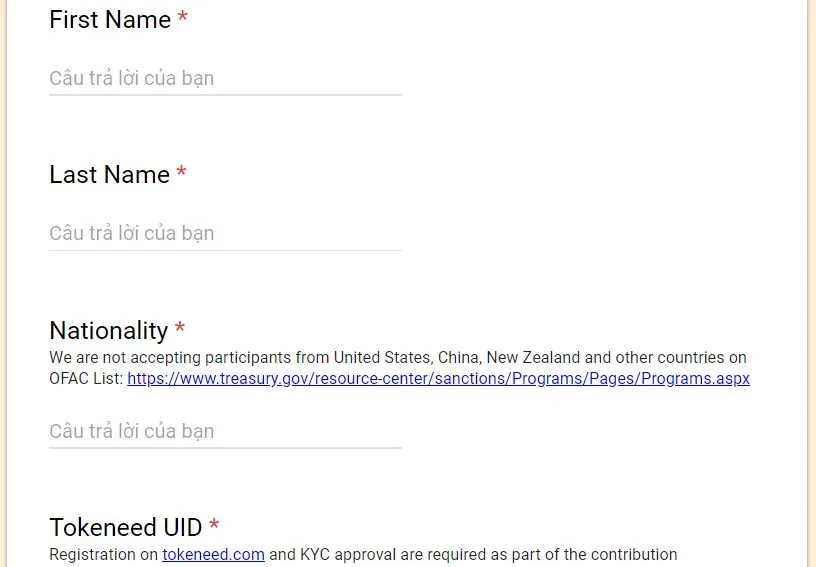
Task: Click the Nationality question heading
Action: [109, 331]
